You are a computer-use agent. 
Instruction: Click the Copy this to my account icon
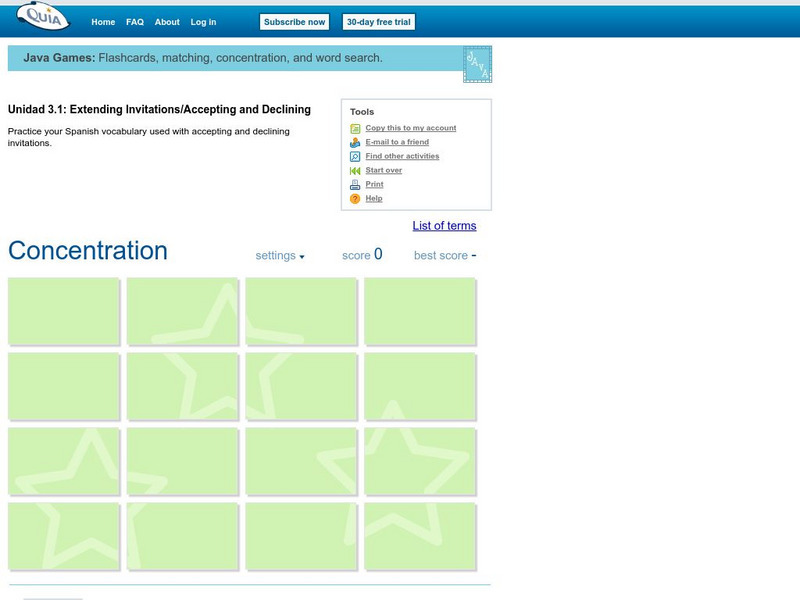[354, 128]
